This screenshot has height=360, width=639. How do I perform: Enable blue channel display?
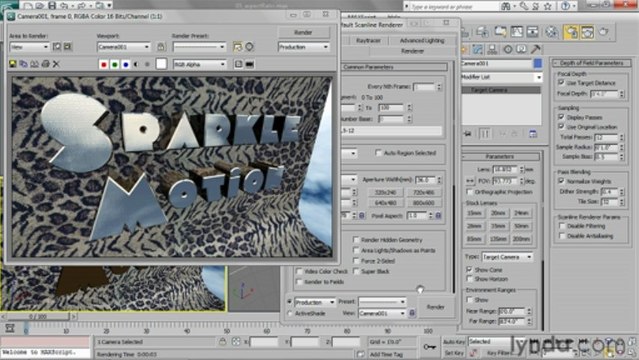click(126, 64)
